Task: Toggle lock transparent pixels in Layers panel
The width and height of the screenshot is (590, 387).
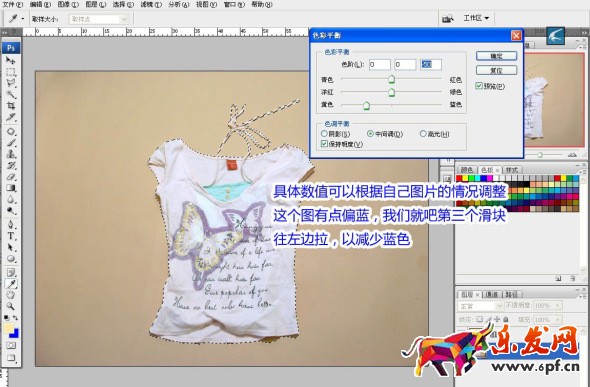Action: pos(479,319)
